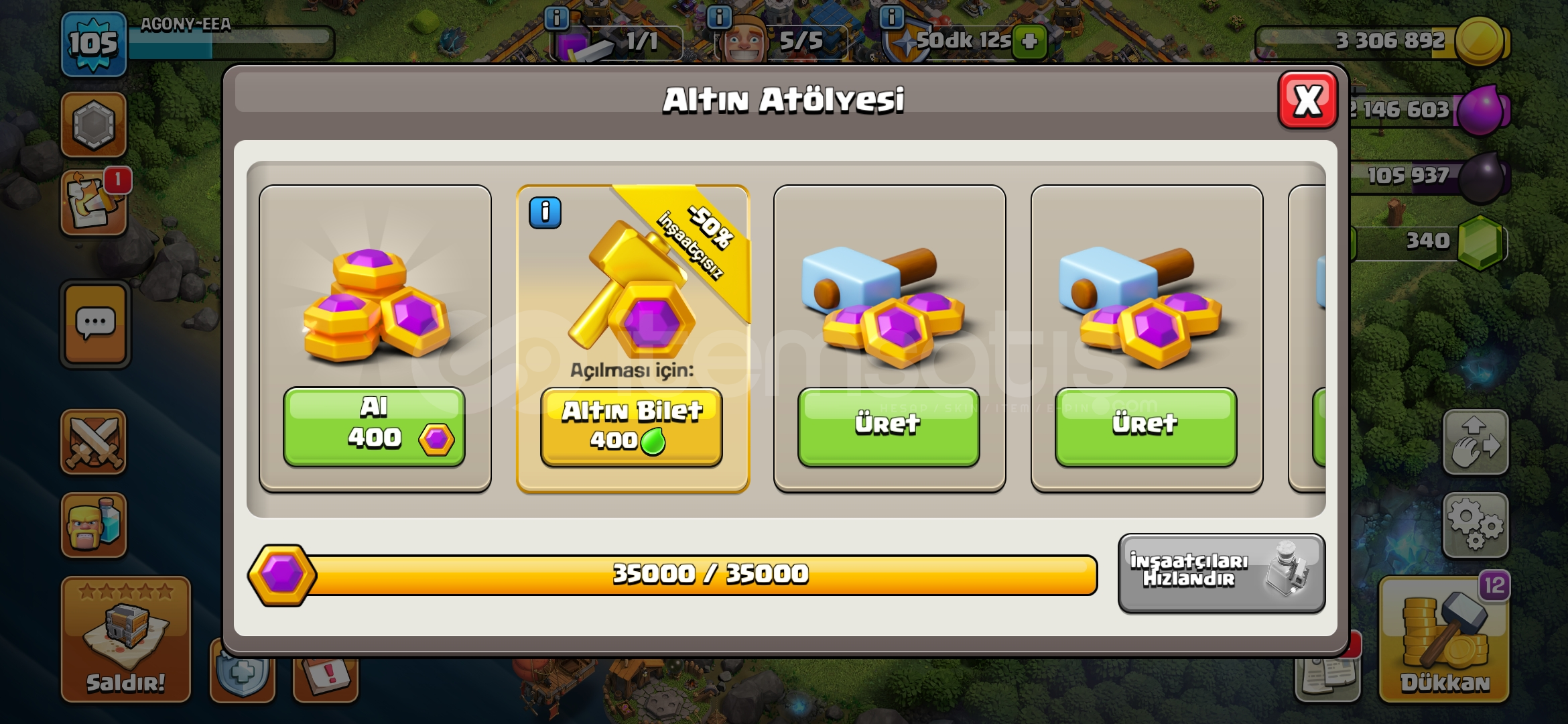Screen dimensions: 1568x724
Task: Click the blue info icon on golden hammer card
Action: click(545, 213)
